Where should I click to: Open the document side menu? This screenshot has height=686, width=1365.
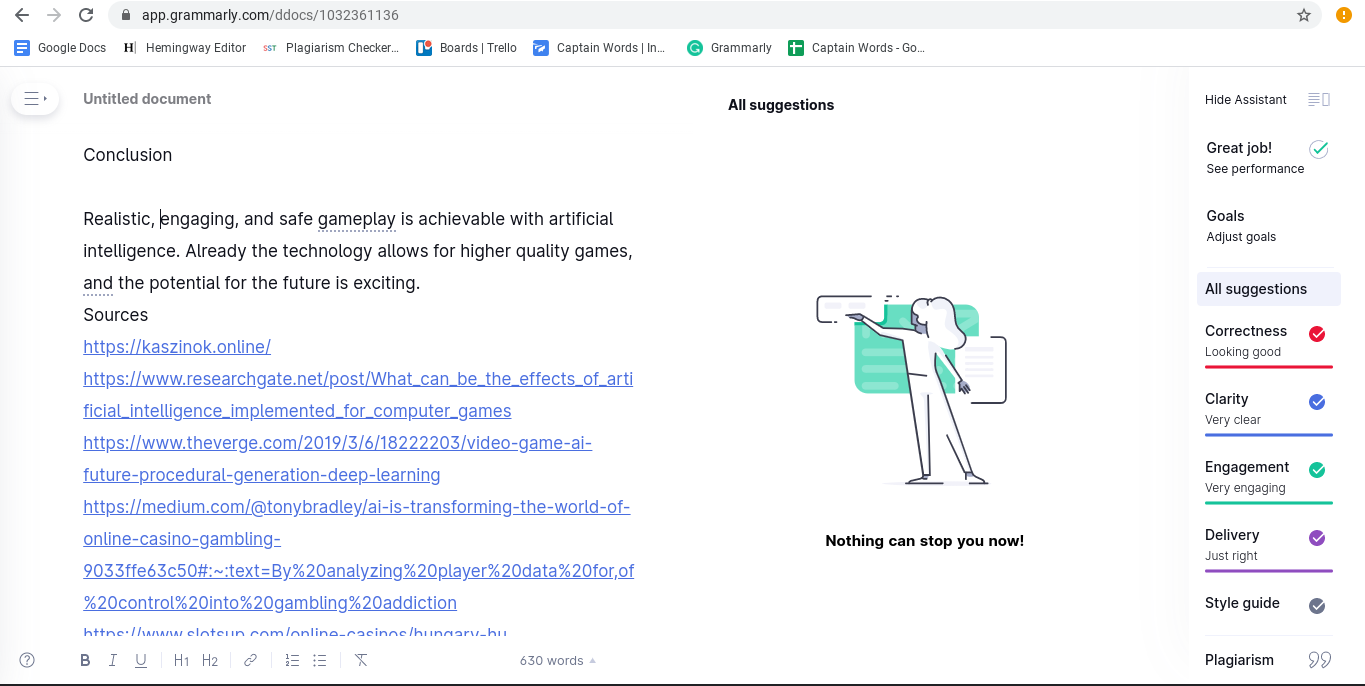tap(35, 99)
